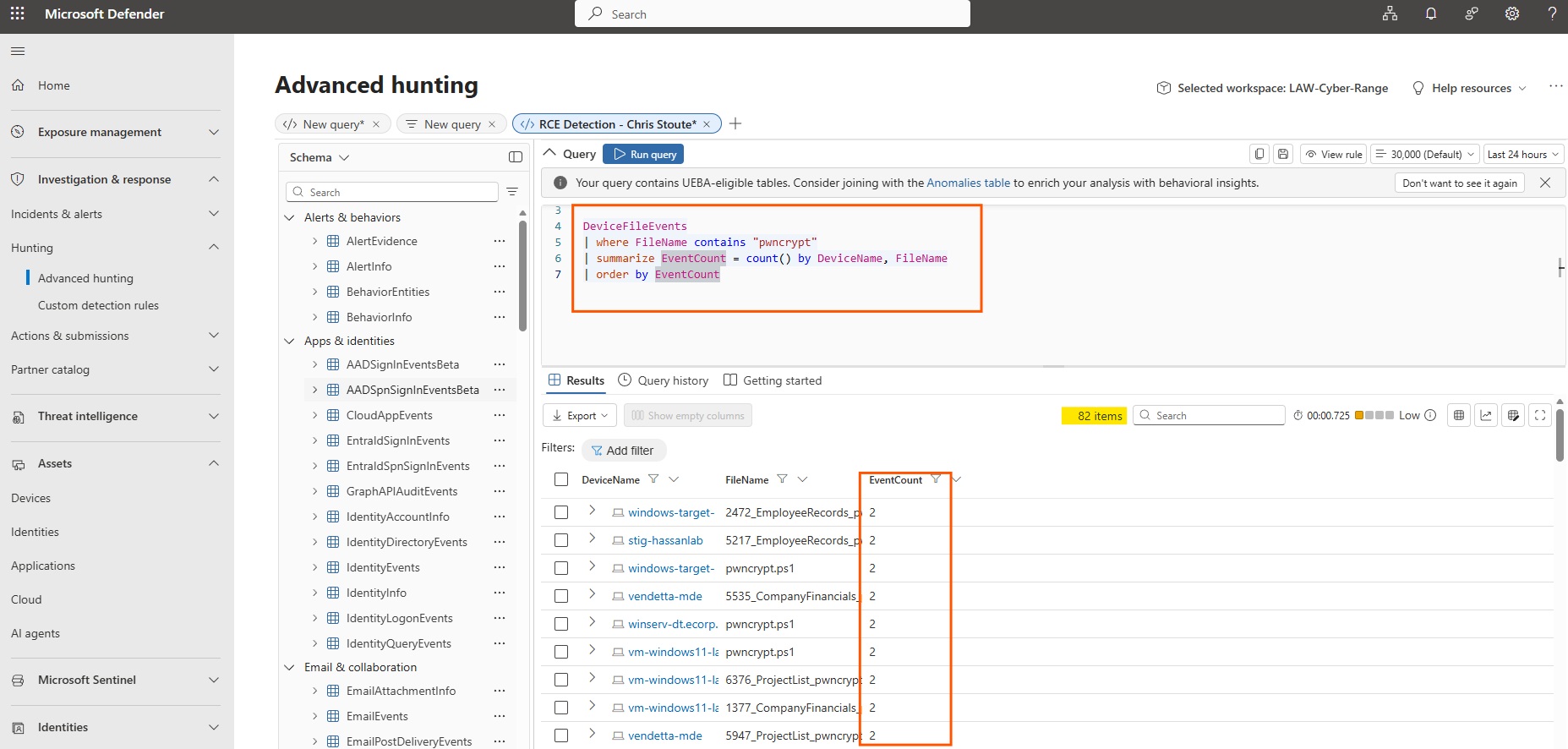Click the schema filter icon

click(x=512, y=192)
